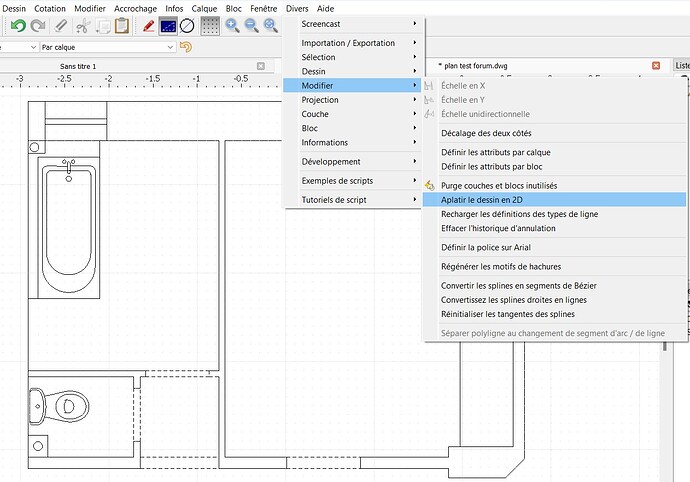Screen dimensions: 690x482
Task: Click the Échelle en X entry
Action: point(554,85)
